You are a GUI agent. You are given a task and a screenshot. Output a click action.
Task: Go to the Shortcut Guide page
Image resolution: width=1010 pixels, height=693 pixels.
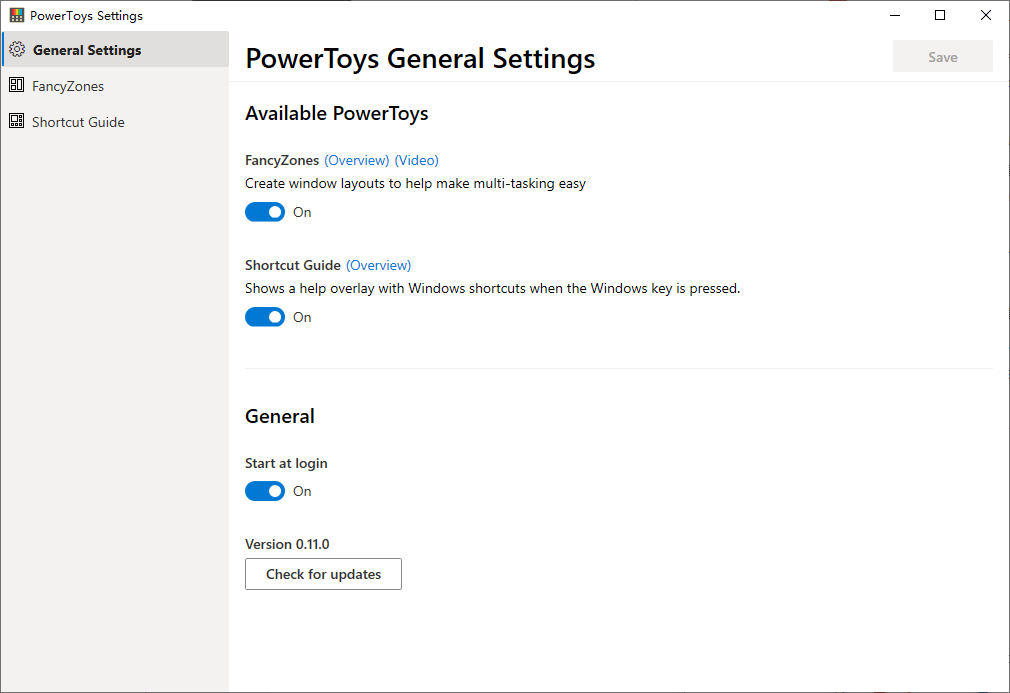(78, 122)
